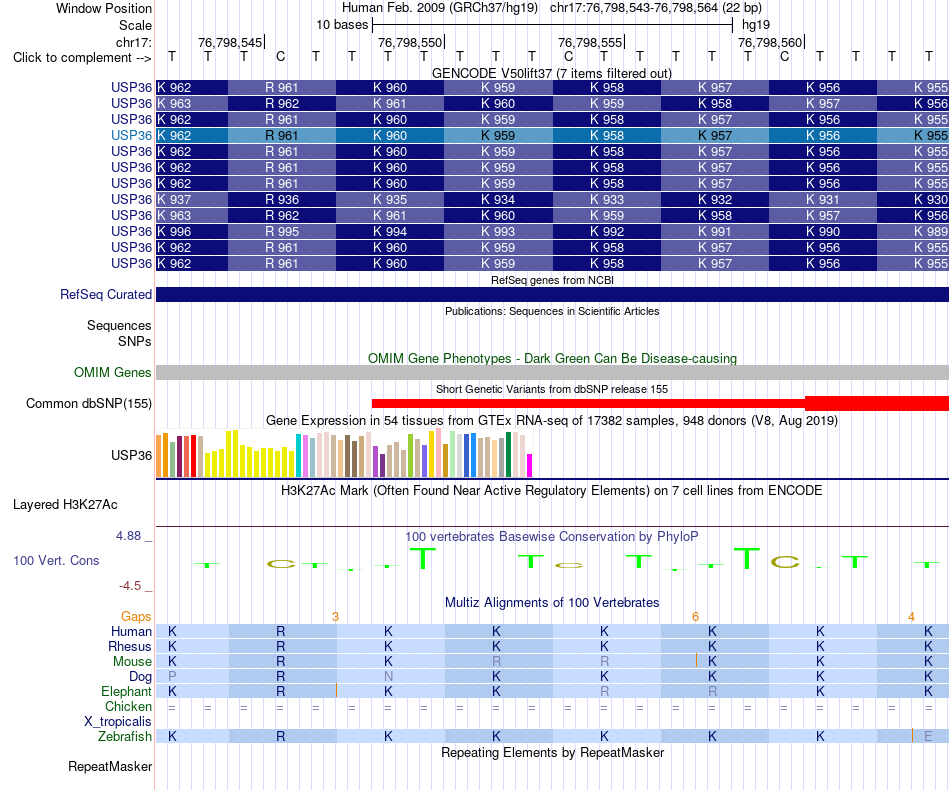950x790 pixels.
Task: Click 'Short Genetic Variants from dbSNP release 155'
Action: coord(552,389)
